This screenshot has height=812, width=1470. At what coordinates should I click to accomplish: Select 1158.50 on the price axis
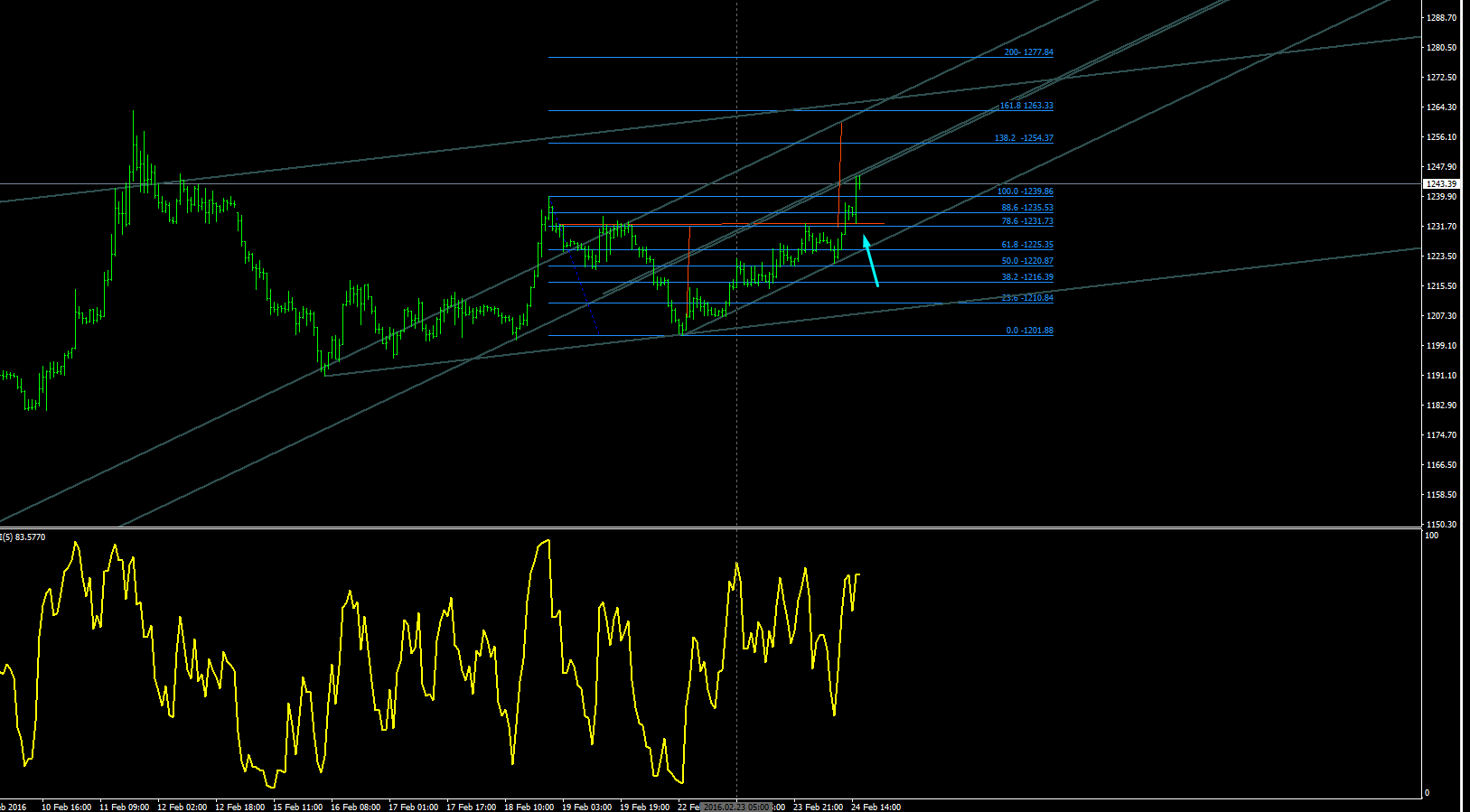tap(1441, 495)
